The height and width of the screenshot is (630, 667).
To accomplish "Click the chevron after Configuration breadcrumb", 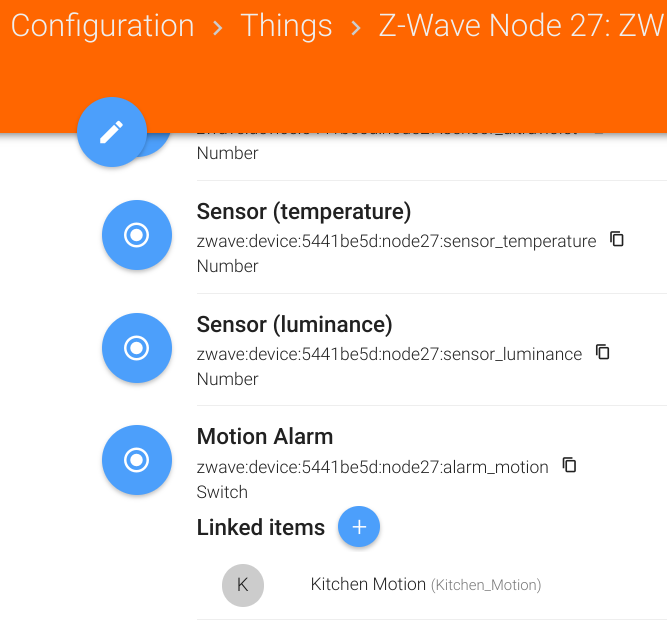I will pyautogui.click(x=218, y=28).
